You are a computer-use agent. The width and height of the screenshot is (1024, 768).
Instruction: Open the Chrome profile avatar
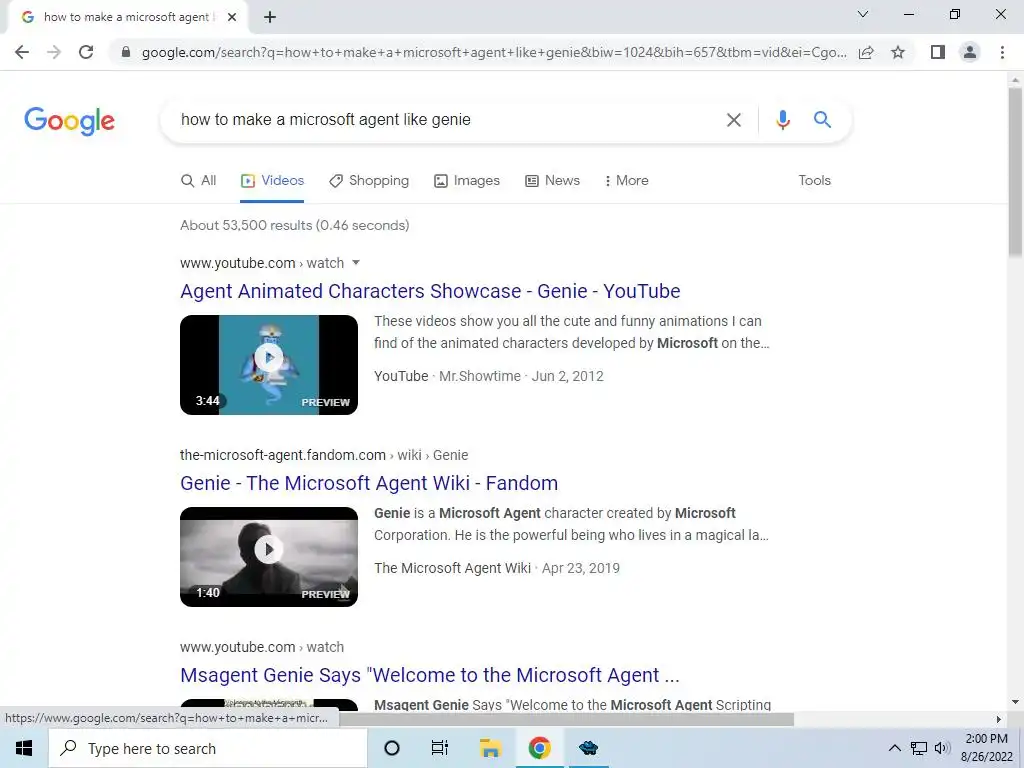[970, 52]
